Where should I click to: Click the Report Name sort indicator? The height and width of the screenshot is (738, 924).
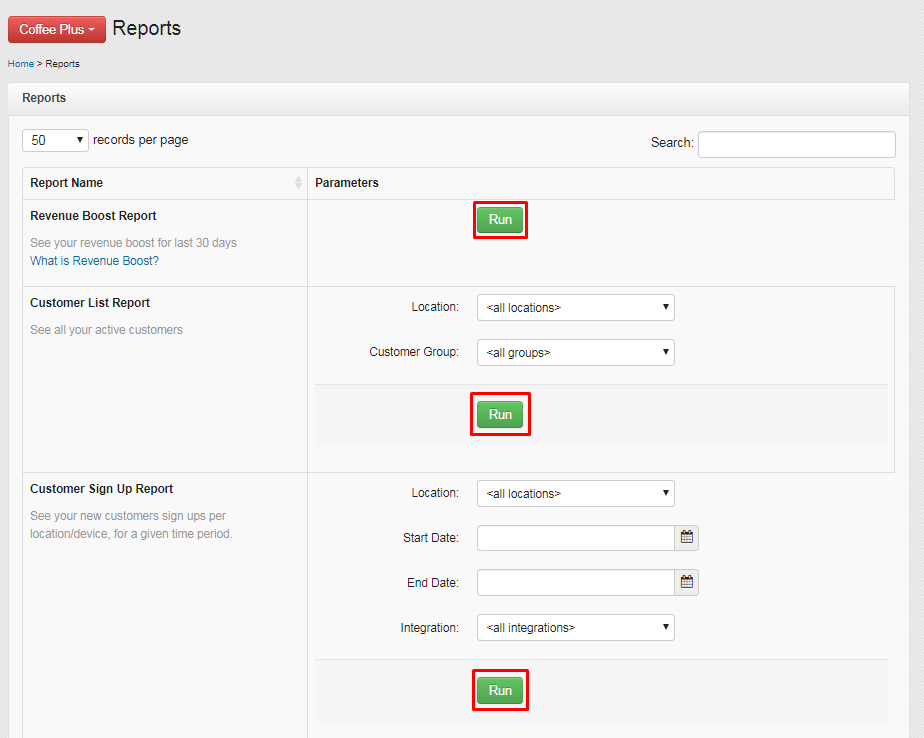coord(298,183)
